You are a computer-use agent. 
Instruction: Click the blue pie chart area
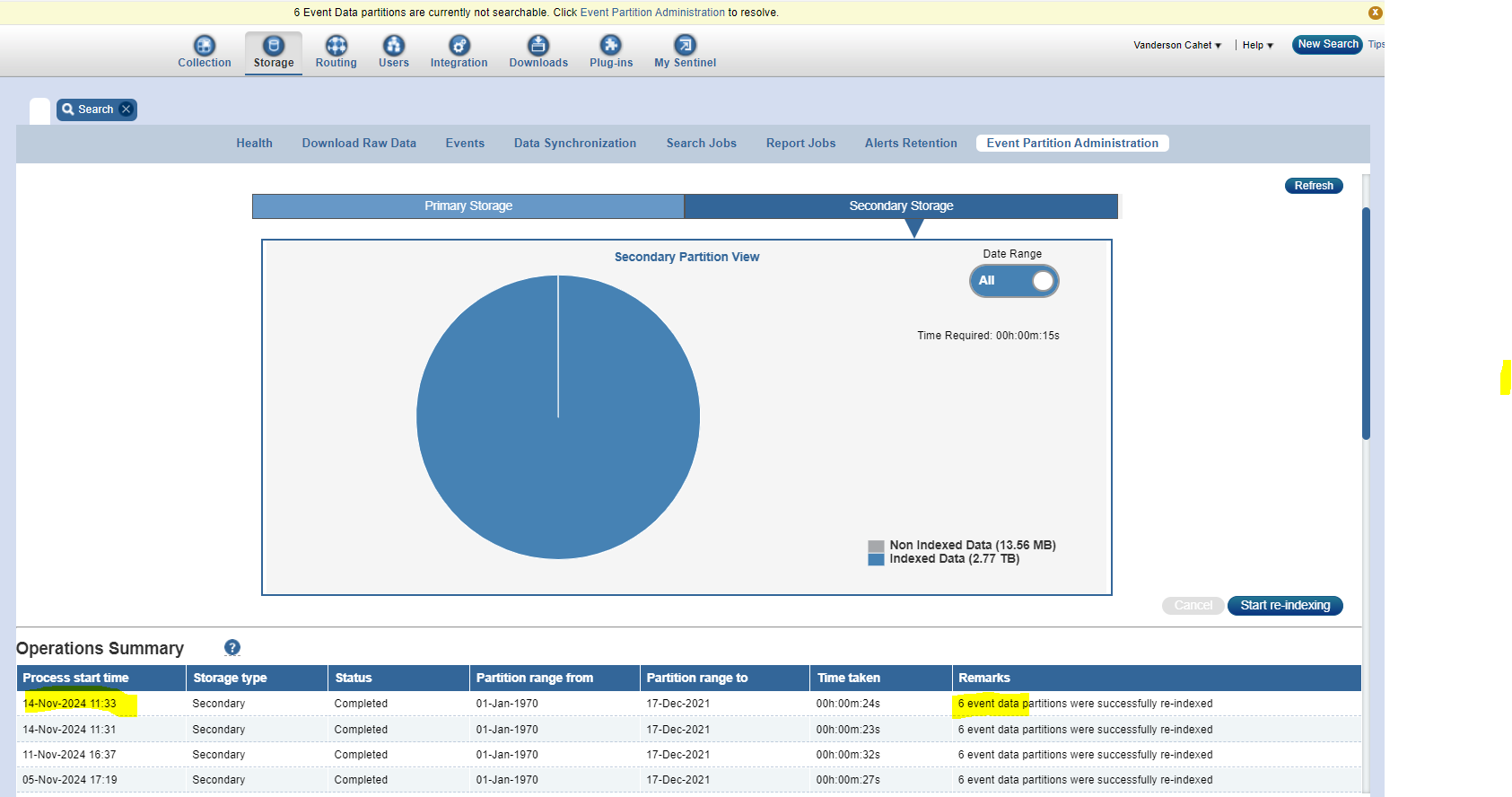tap(558, 417)
